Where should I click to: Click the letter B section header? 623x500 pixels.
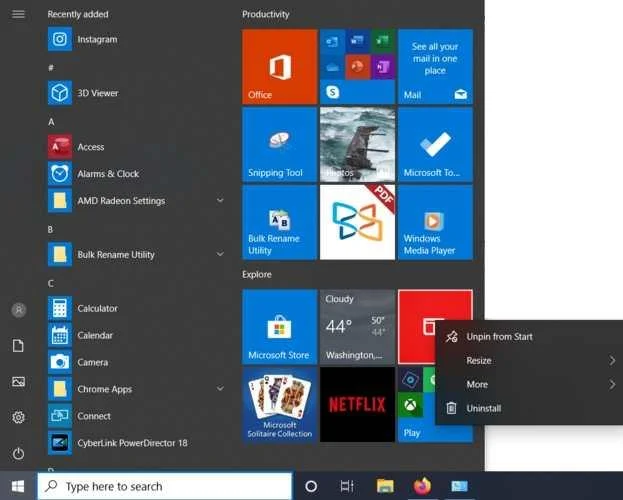[x=50, y=229]
